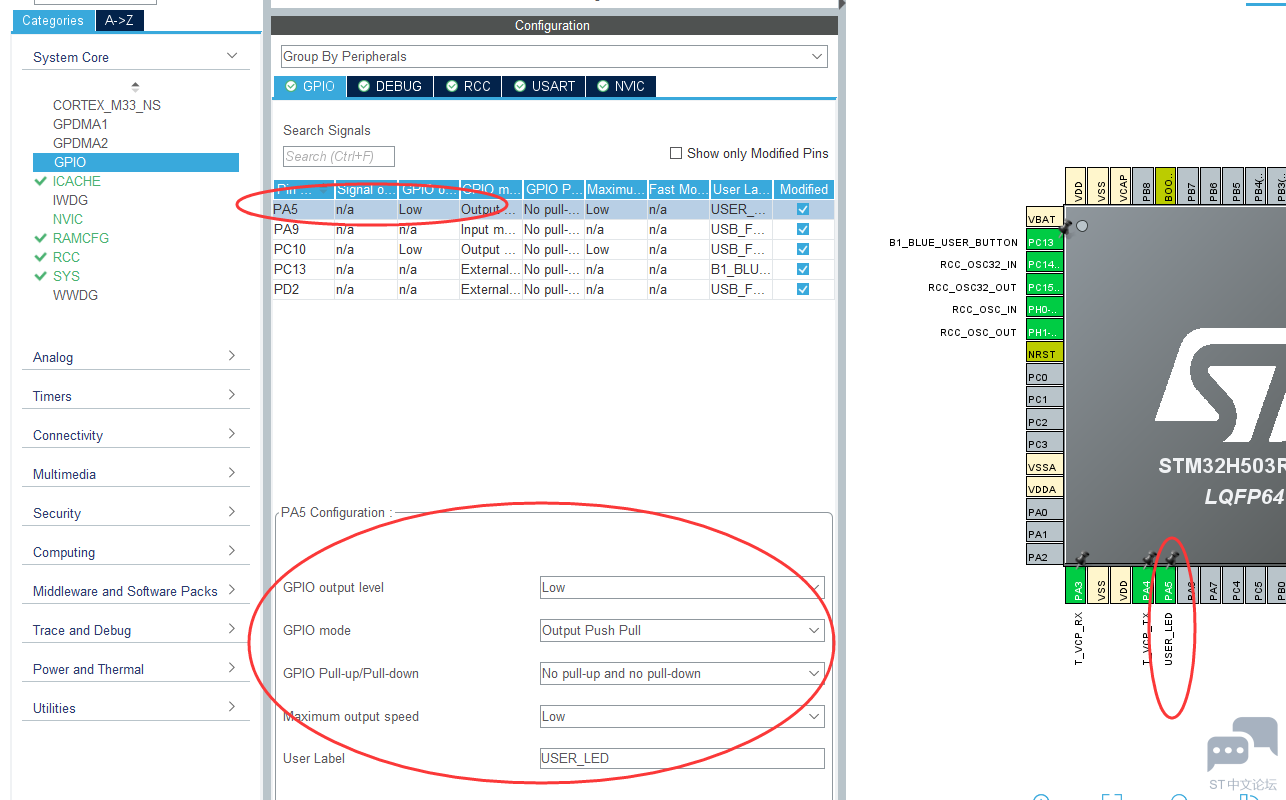Toggle Modified checkbox in PD2 row

pyautogui.click(x=803, y=290)
